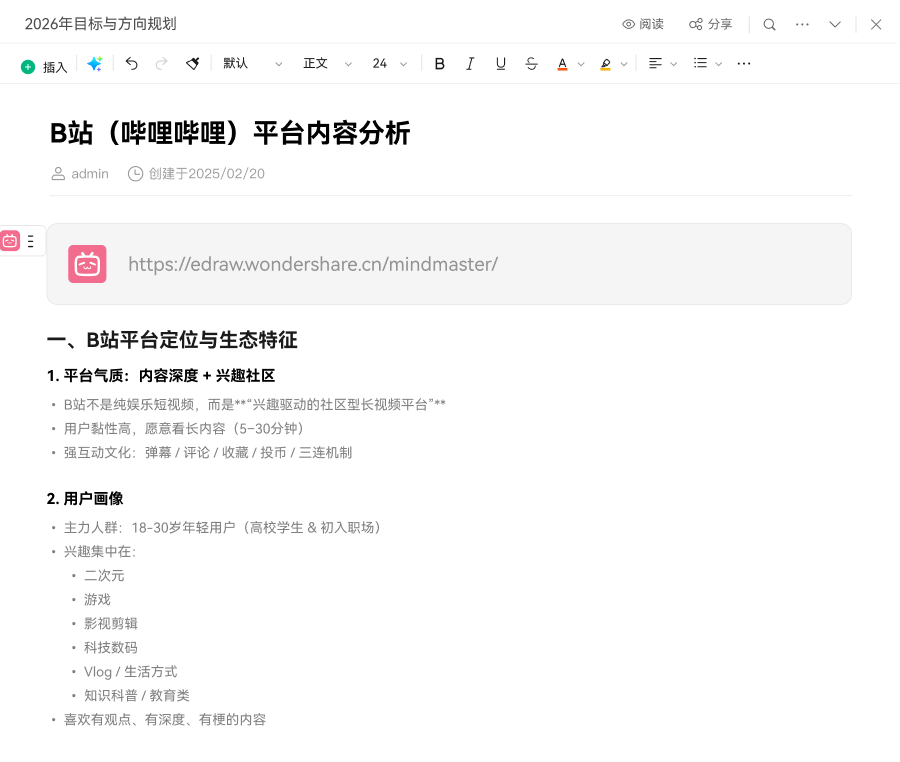Switch to 阅读 reading mode

tap(642, 24)
